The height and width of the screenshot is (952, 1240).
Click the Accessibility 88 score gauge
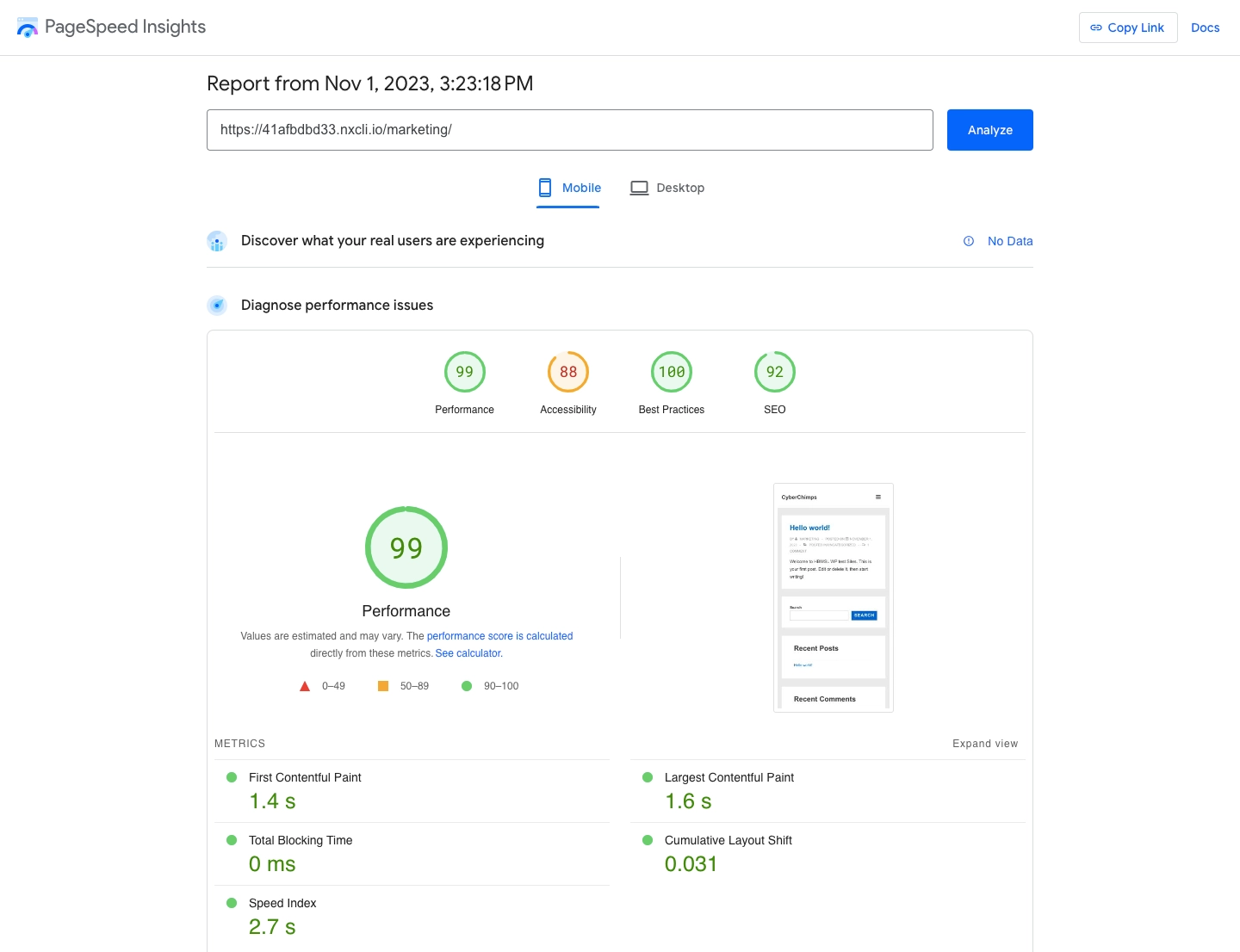click(x=567, y=372)
